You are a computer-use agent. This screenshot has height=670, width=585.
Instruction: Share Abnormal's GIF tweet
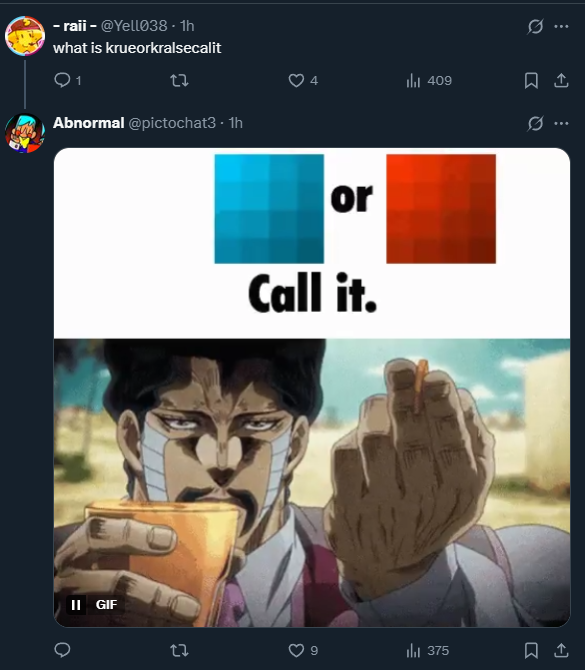[x=561, y=650]
